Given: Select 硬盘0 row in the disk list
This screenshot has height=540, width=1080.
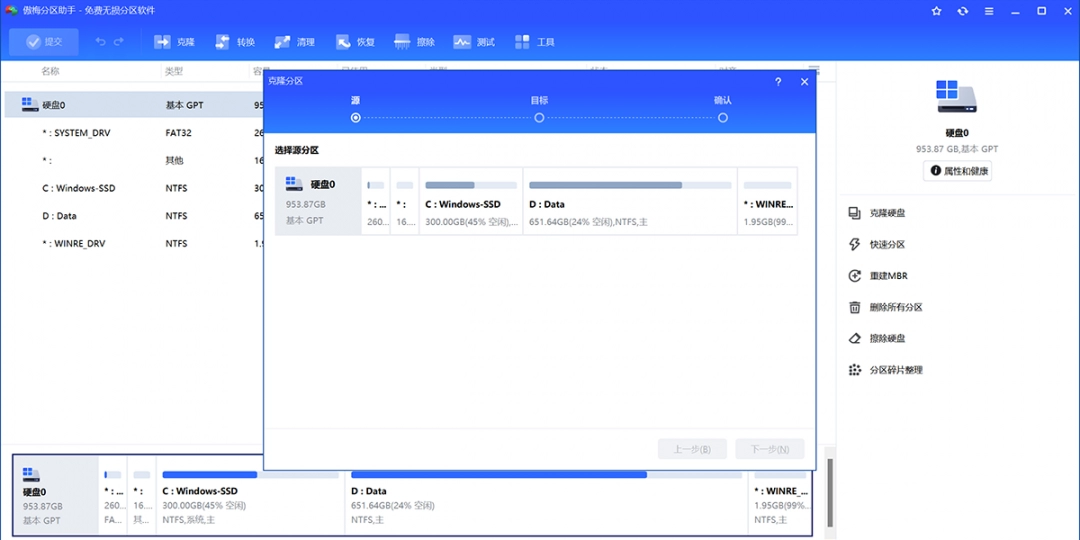Looking at the screenshot, I should [54, 105].
